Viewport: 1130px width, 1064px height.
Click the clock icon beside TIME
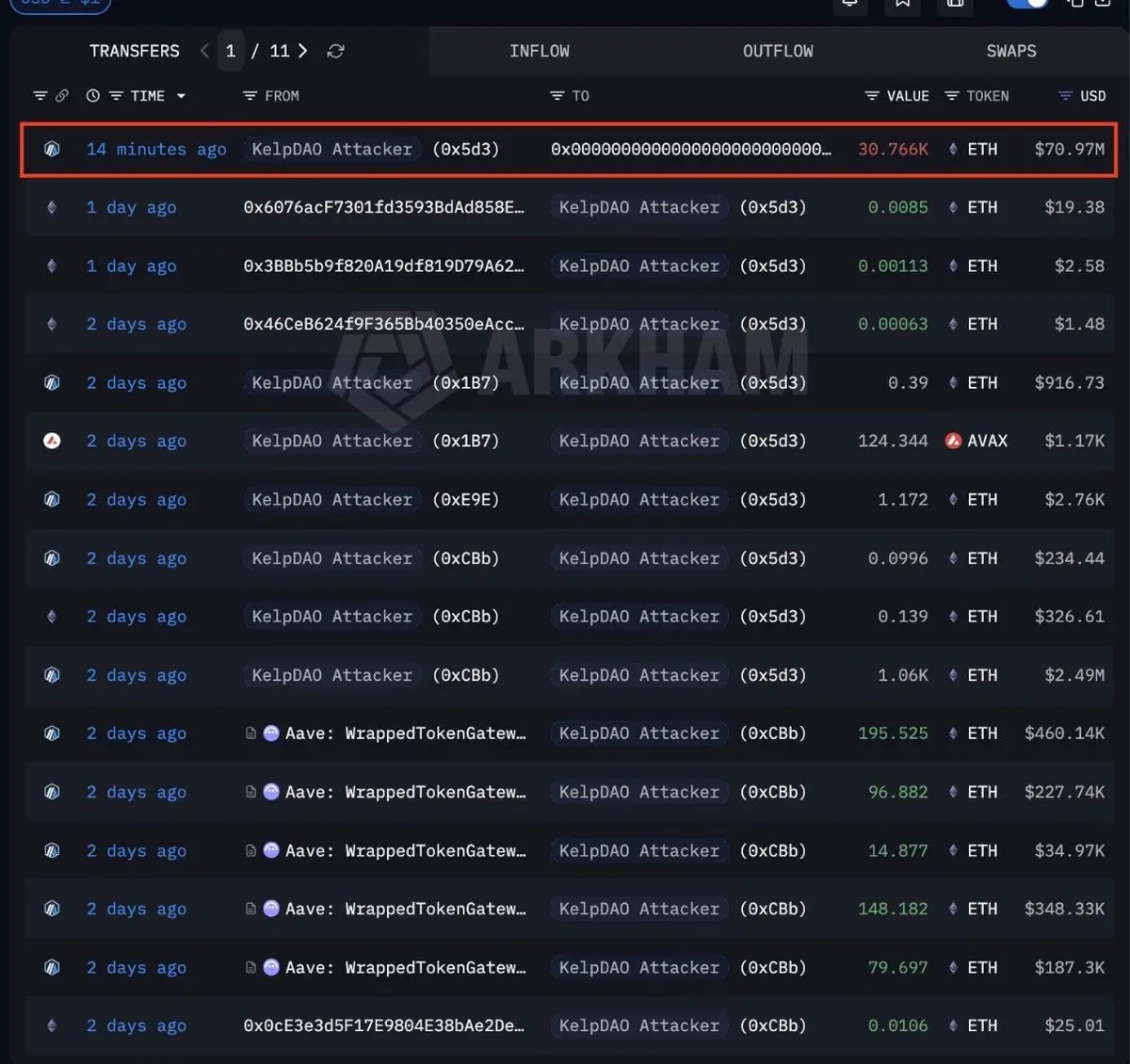click(93, 96)
